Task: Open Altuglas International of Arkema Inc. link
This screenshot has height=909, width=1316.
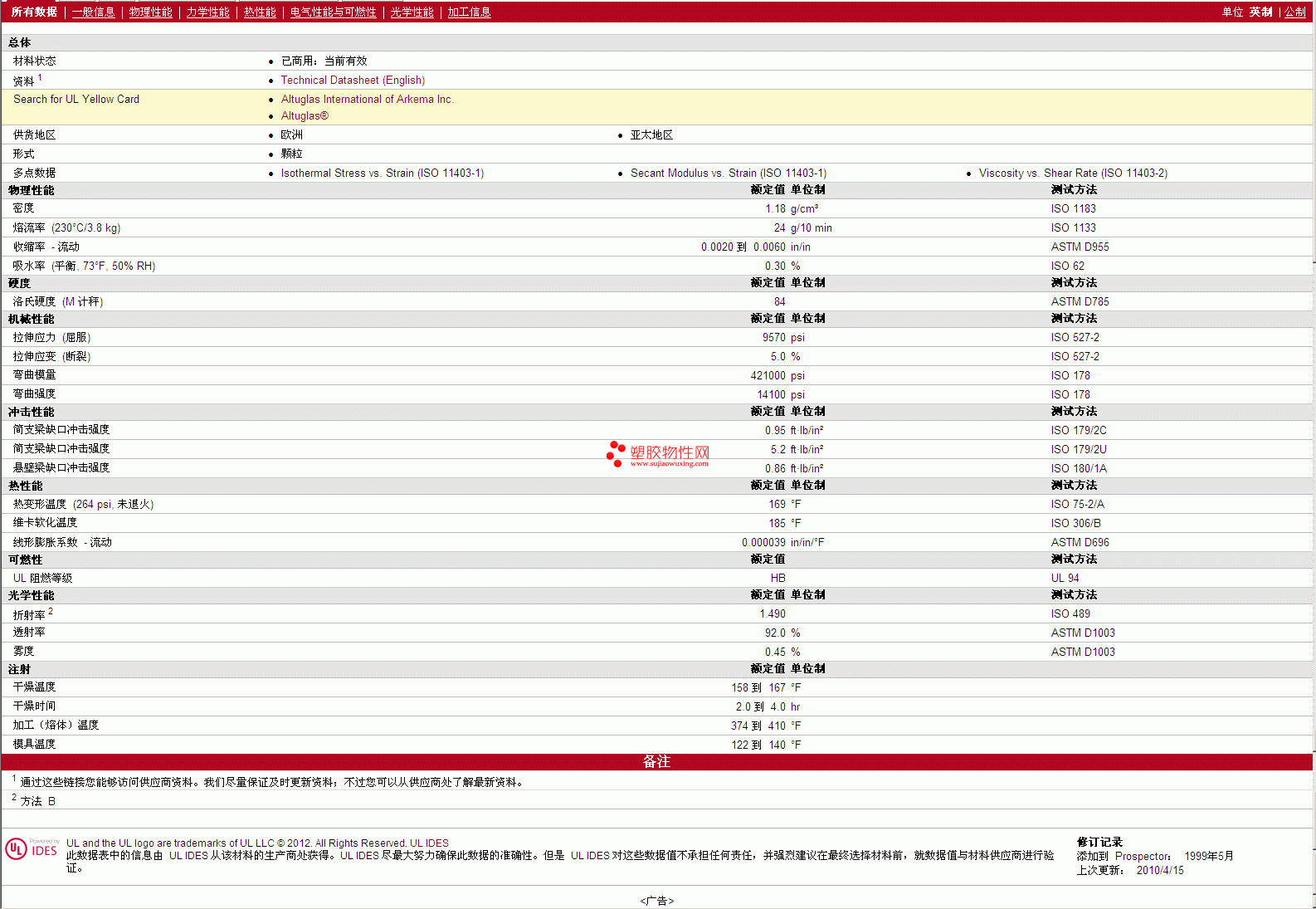Action: click(367, 100)
